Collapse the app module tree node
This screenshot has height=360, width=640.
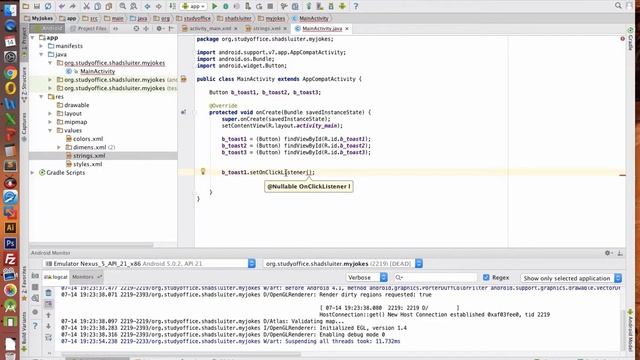pos(33,38)
